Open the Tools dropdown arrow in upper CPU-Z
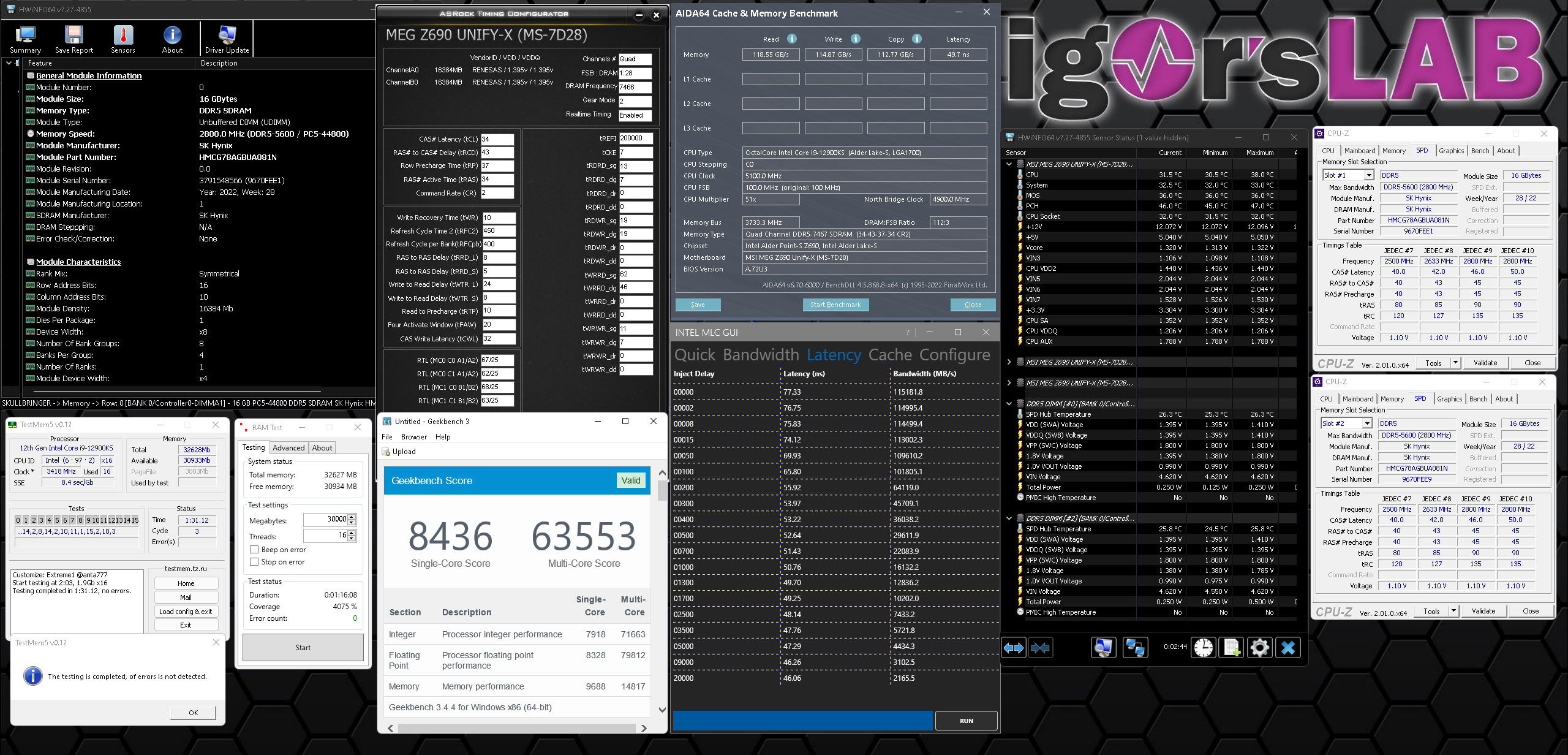1568x755 pixels. coord(1455,363)
